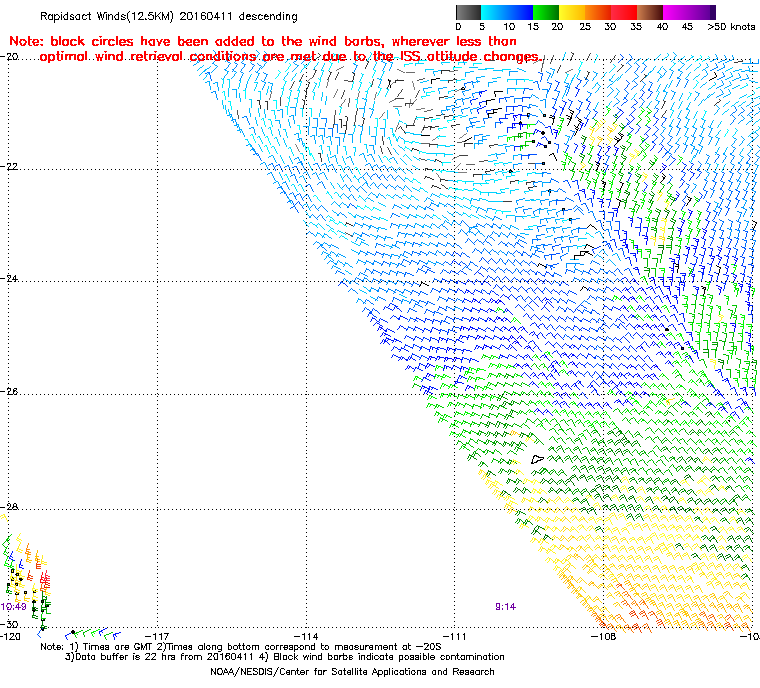Click the magenta 40-45 knots legend segment
The height and width of the screenshot is (688, 760).
point(676,12)
